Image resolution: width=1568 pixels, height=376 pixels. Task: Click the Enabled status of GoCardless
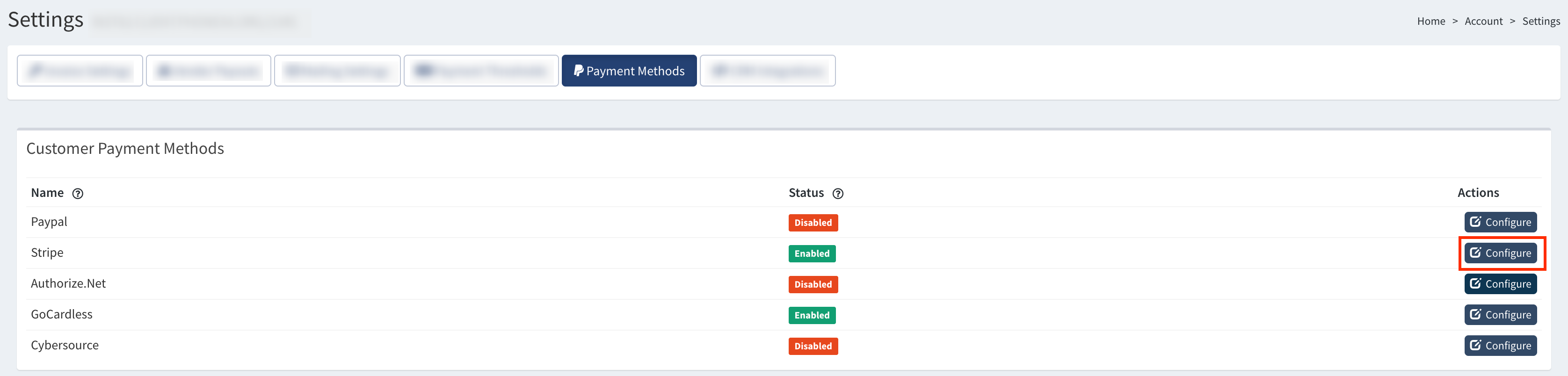pyautogui.click(x=812, y=315)
